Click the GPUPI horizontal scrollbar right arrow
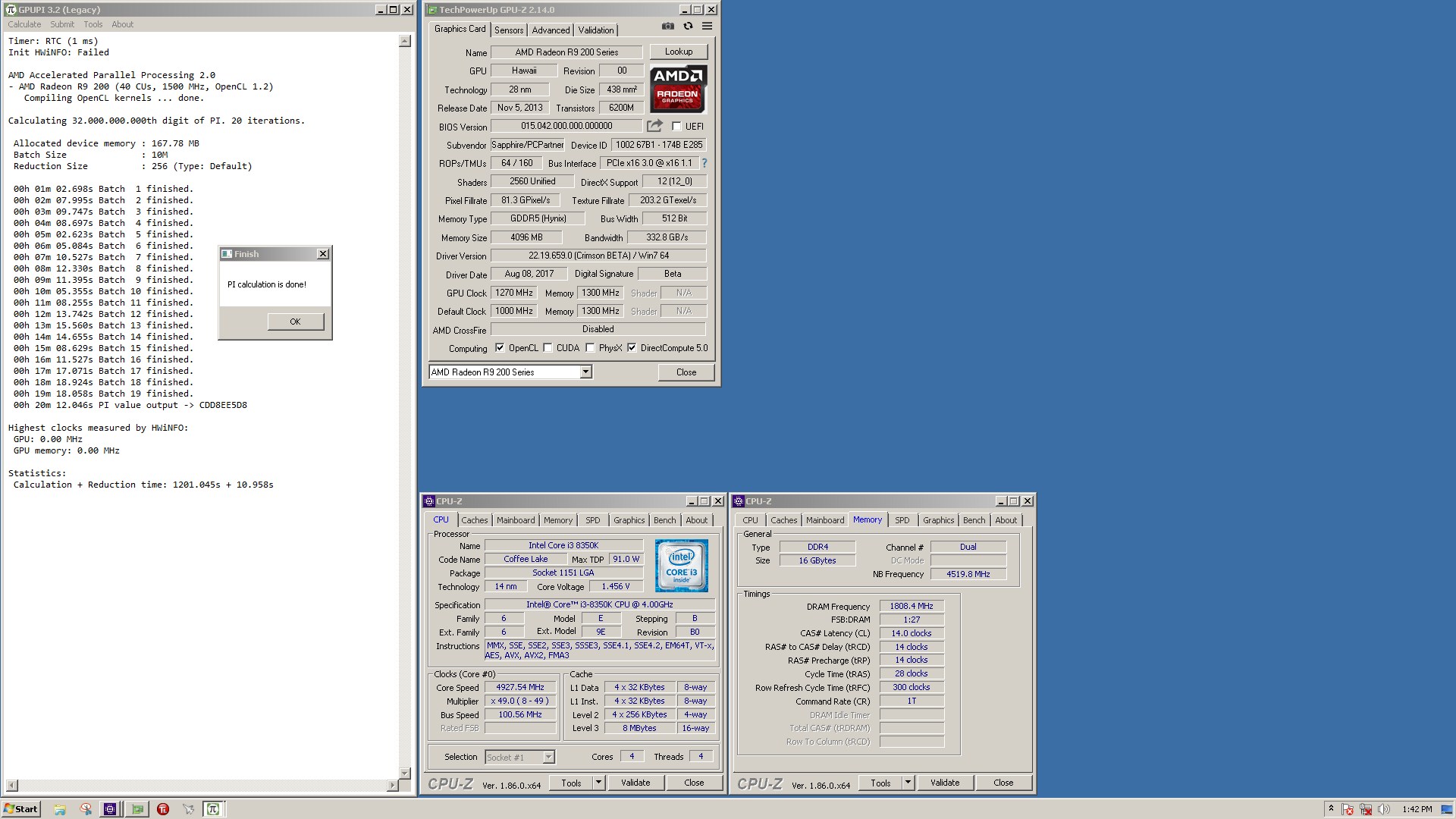 click(x=392, y=786)
